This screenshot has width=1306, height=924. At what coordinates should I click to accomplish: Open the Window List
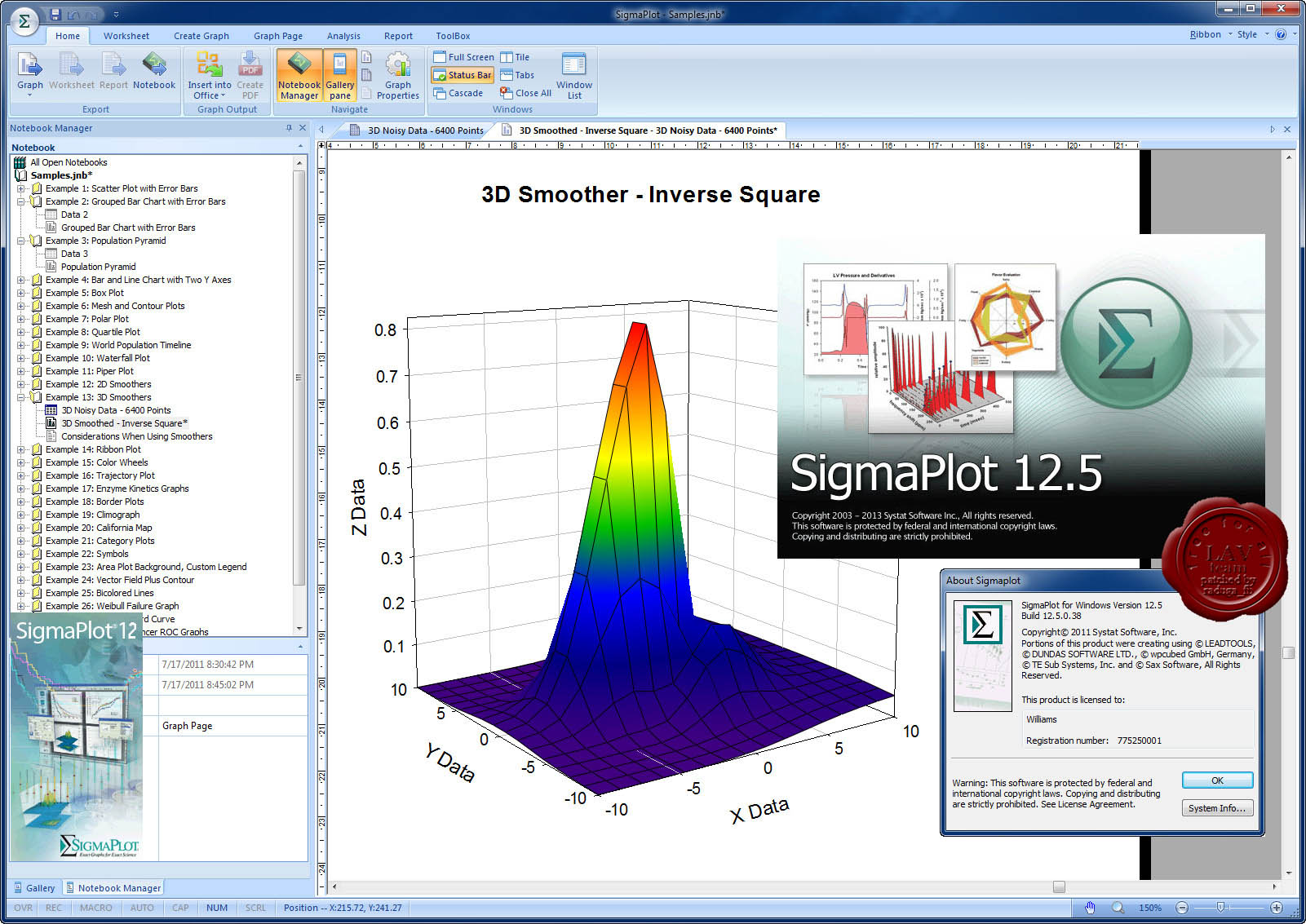coord(574,75)
